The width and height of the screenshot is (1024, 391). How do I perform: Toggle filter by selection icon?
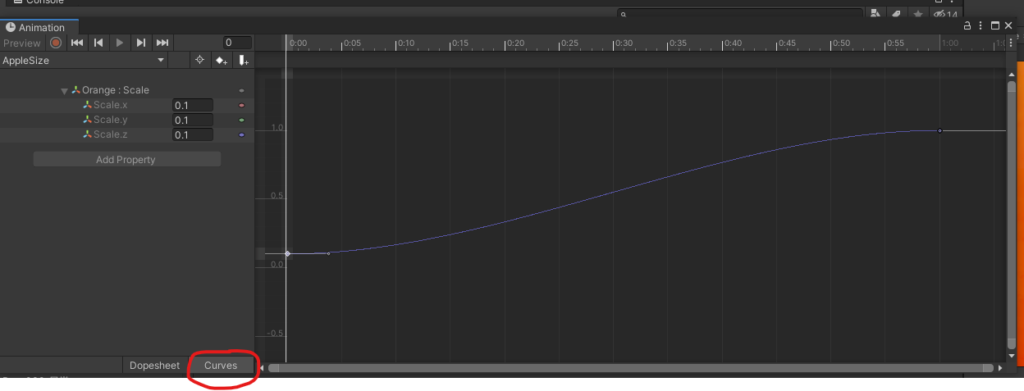coord(200,61)
